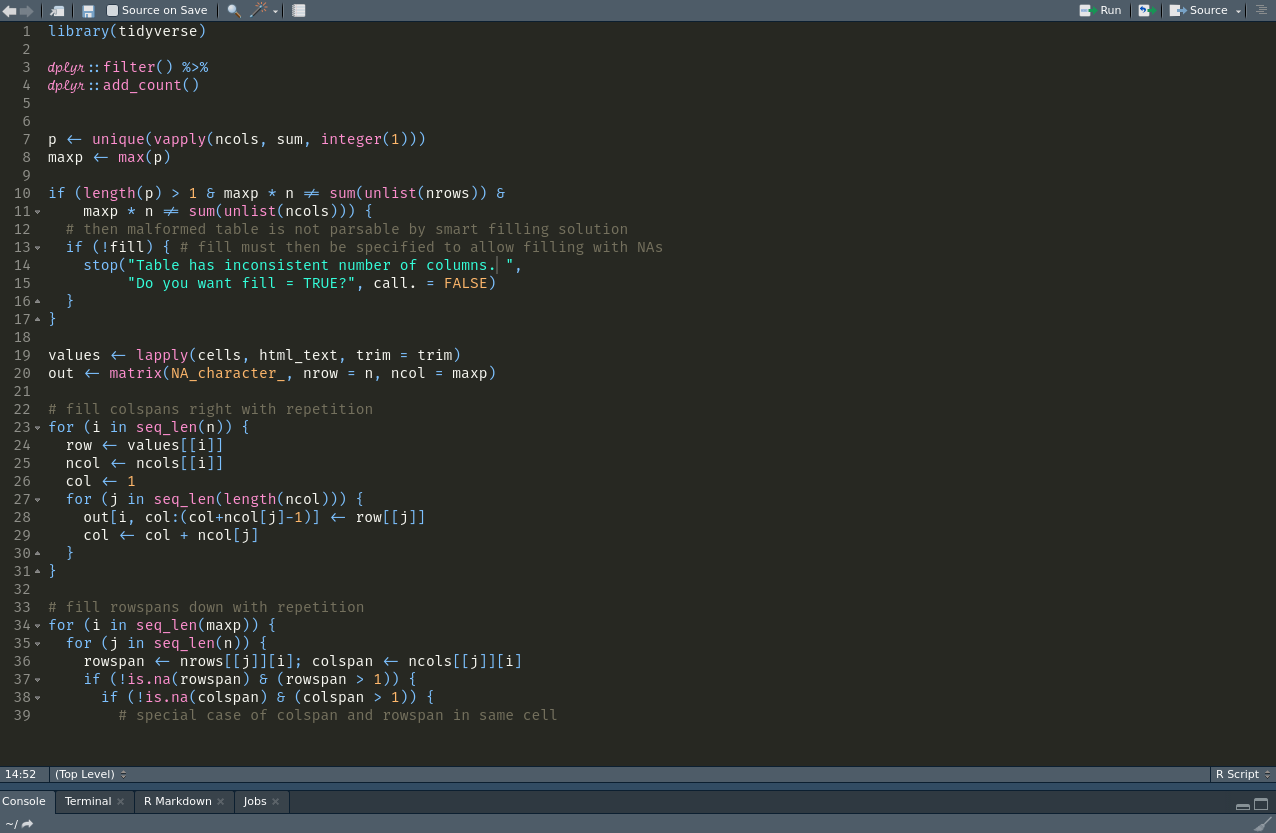1276x833 pixels.
Task: Collapse the if-block fold at line 38
Action: (x=38, y=698)
